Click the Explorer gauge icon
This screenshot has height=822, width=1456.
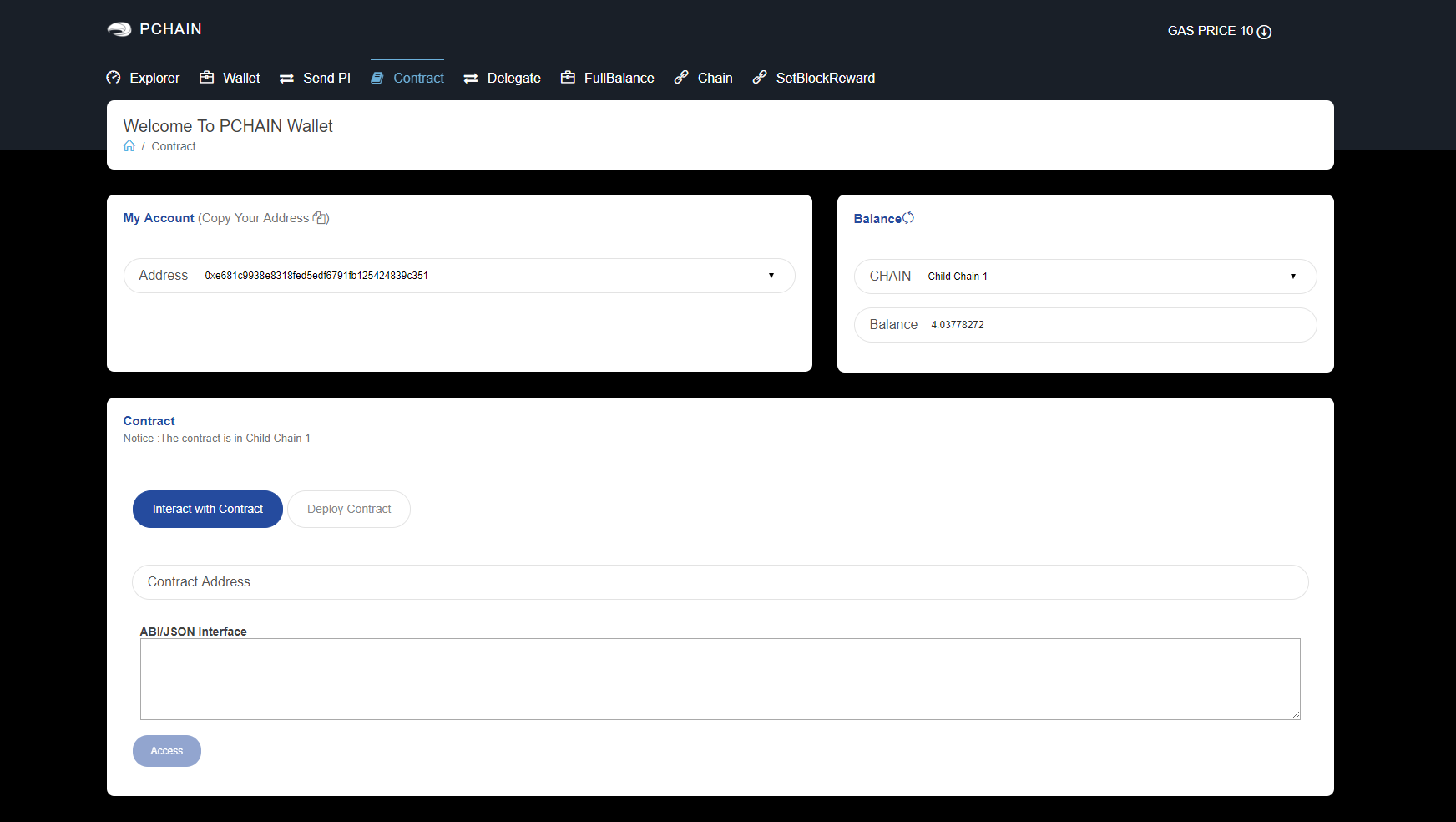[x=114, y=78]
